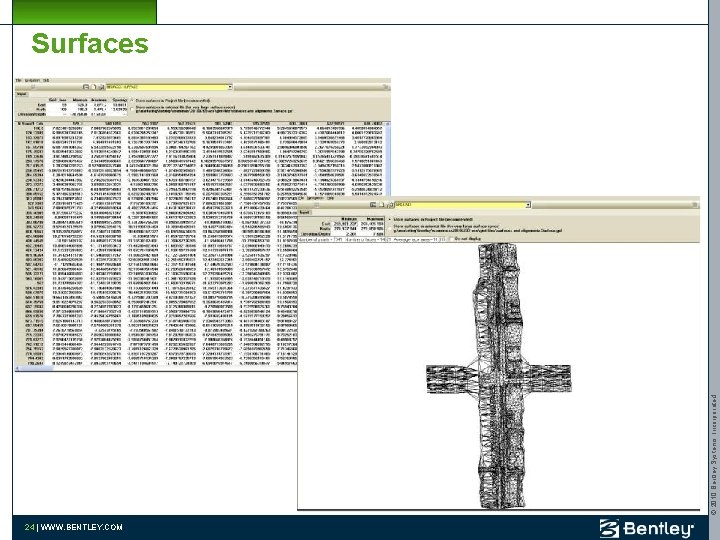Image resolution: width=720 pixels, height=540 pixels.
Task: Click new document icon in TIN surface toolbar
Action: [x=381, y=205]
